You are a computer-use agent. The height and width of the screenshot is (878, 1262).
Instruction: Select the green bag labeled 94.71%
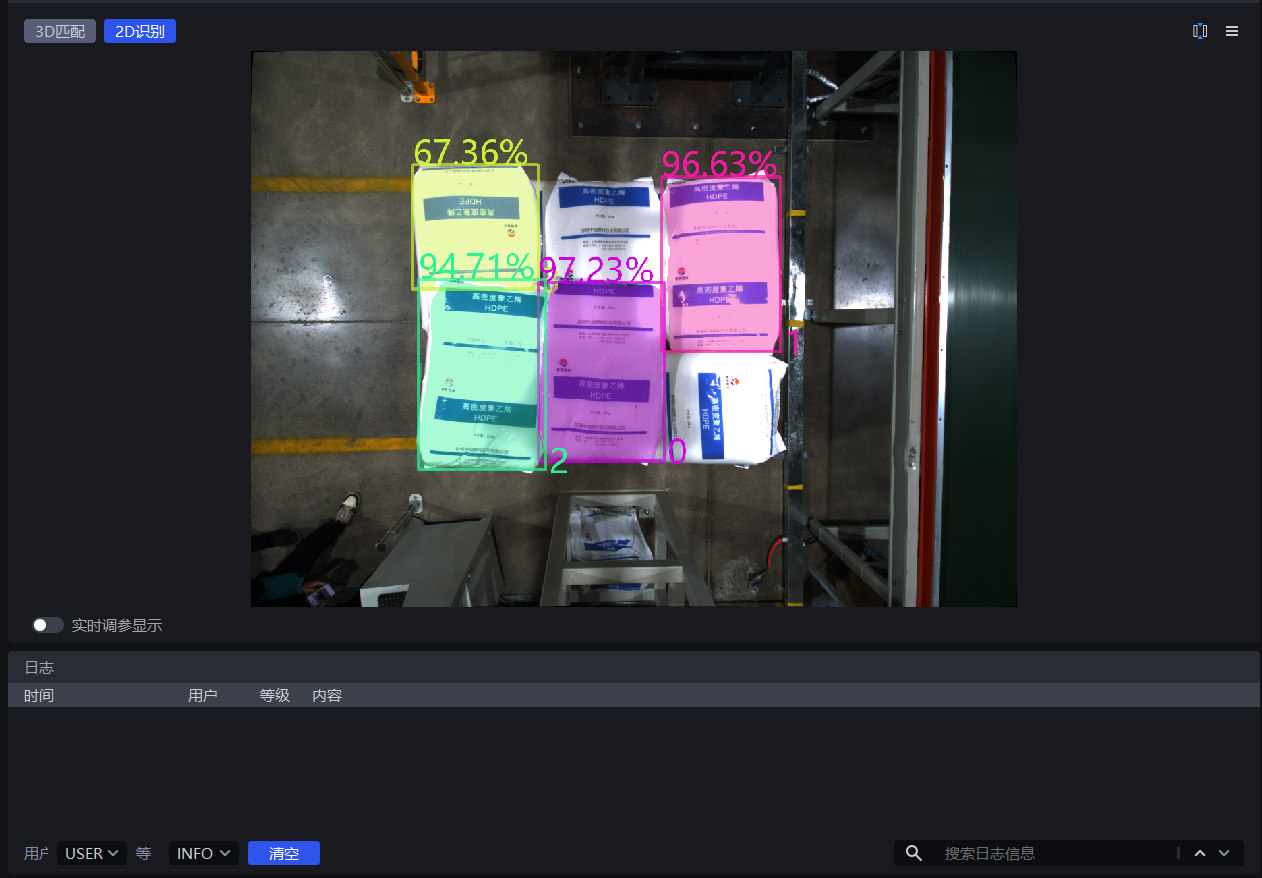[x=480, y=375]
